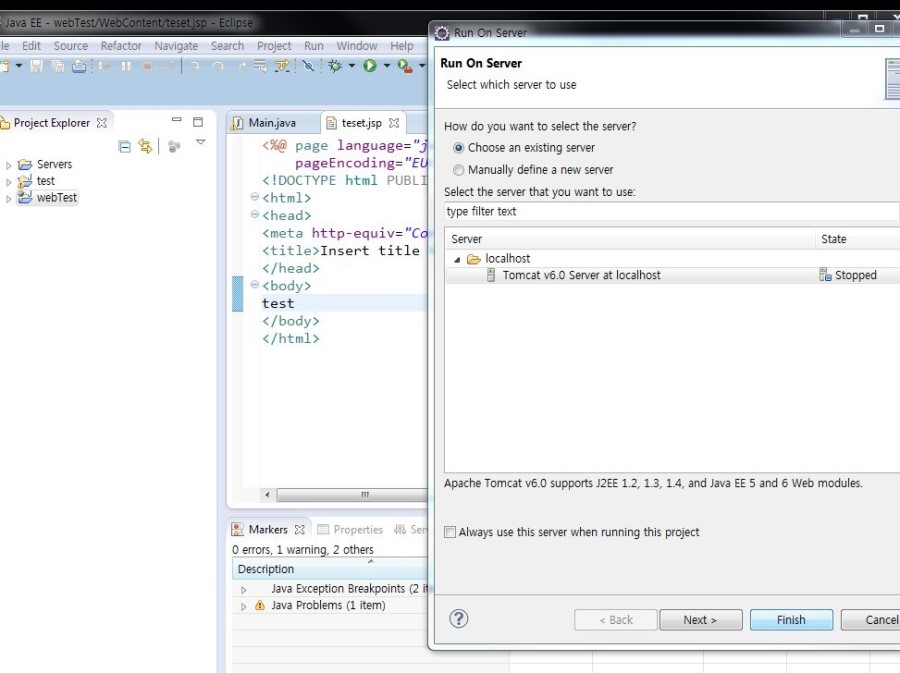Click the help question mark icon
Screen dimensions: 900x673
click(459, 618)
